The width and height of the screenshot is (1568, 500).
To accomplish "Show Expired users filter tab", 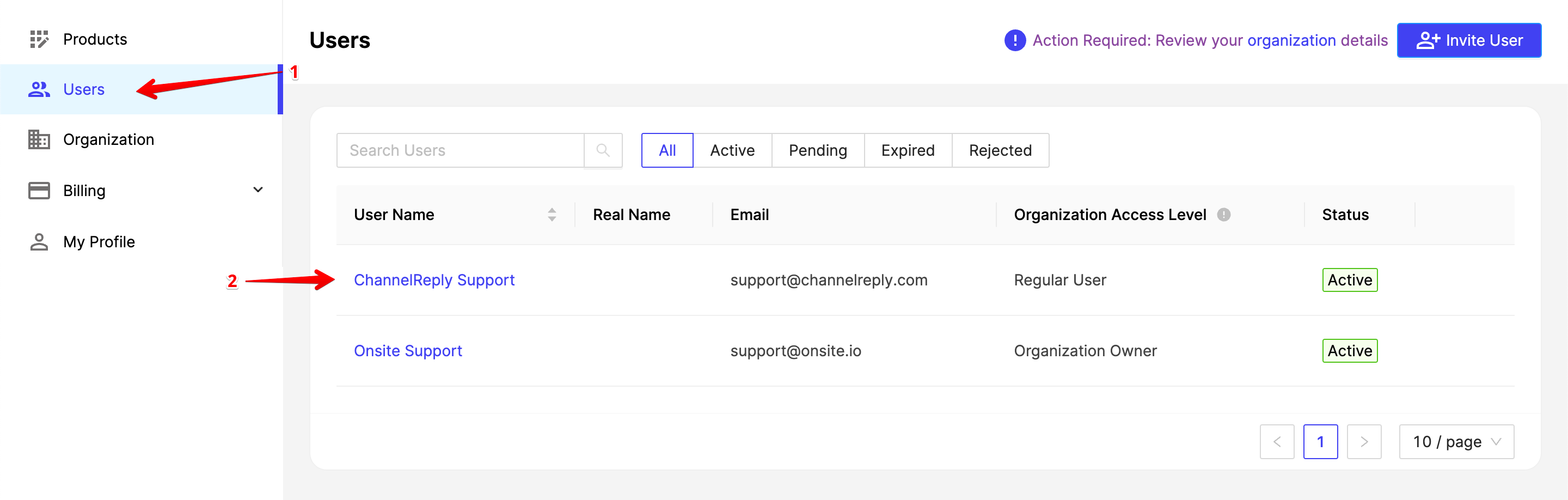I will (x=908, y=150).
